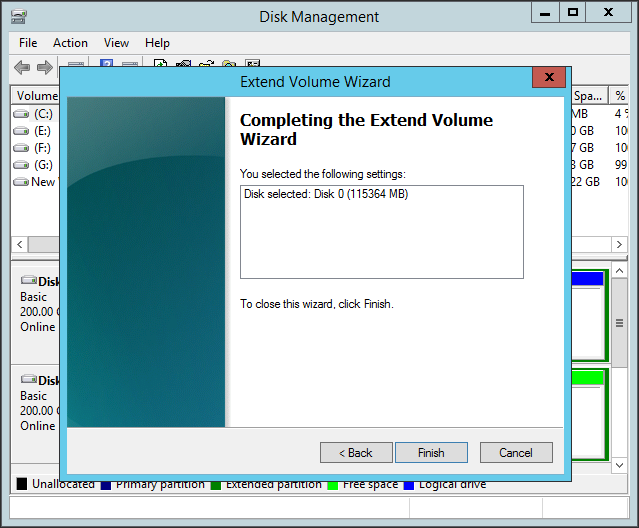639x528 pixels.
Task: Select the (C:) drive icon in volume list
Action: (x=21, y=114)
